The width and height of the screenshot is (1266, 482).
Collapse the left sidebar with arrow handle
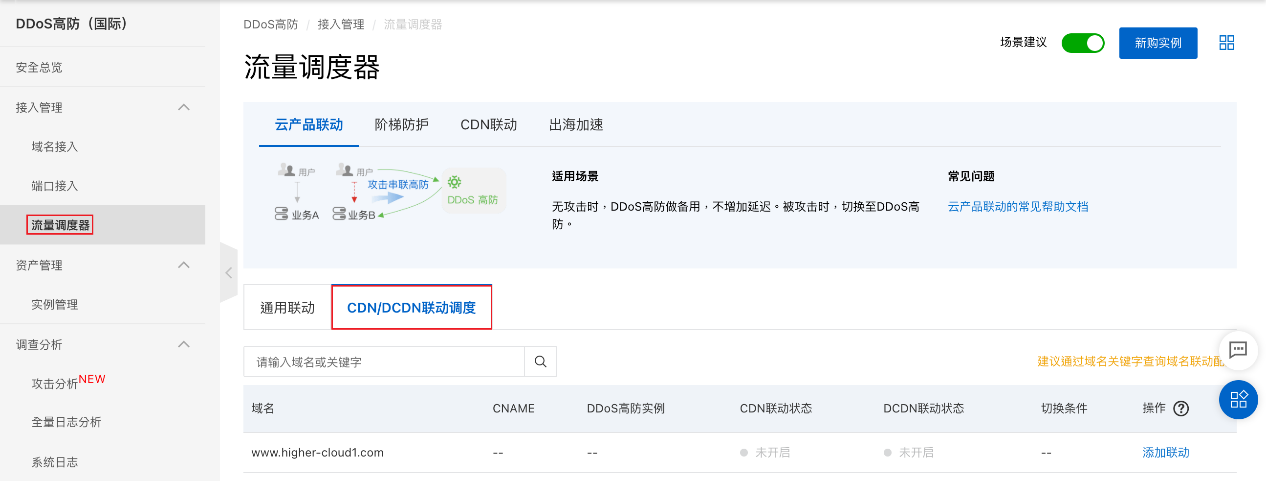pyautogui.click(x=228, y=272)
